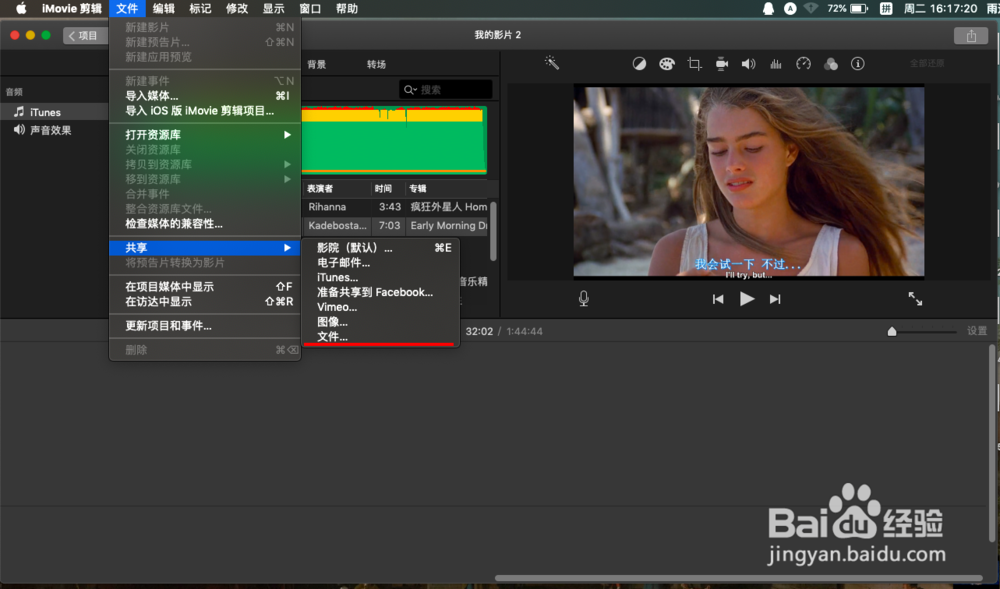
Task: Open the volume adjustment speaker icon
Action: coord(748,64)
